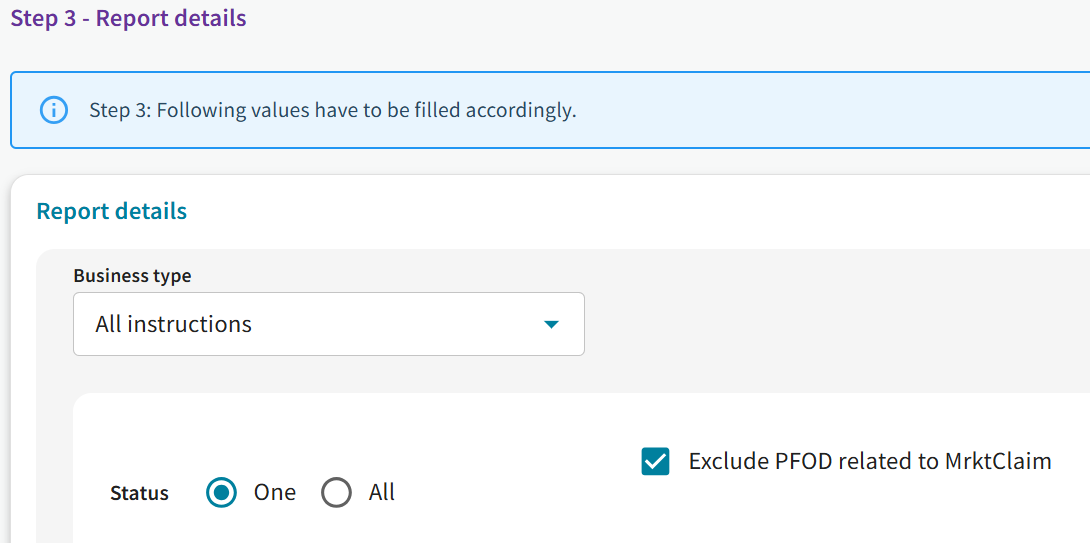The image size is (1090, 543).
Task: Click the checkmark inside the teal checkbox
Action: [x=655, y=461]
